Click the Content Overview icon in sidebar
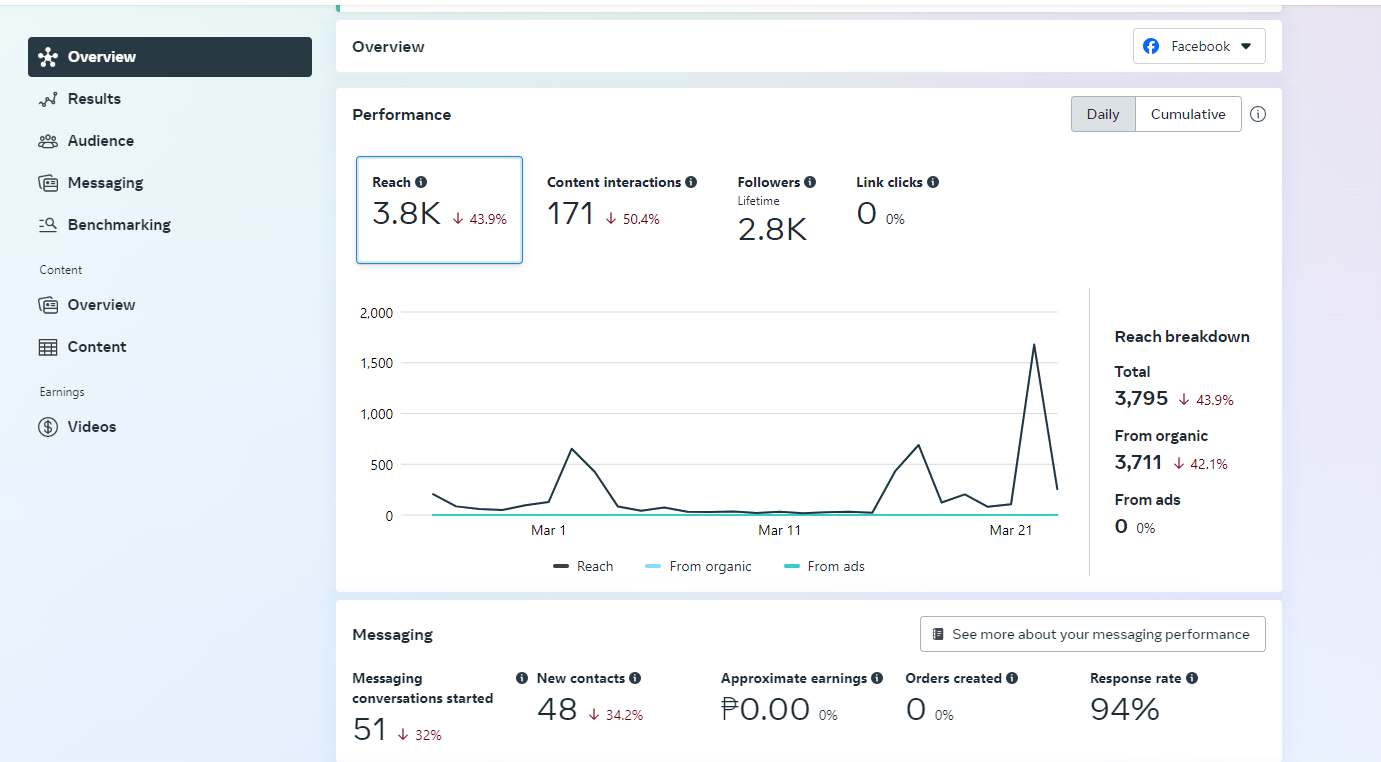The width and height of the screenshot is (1381, 762). point(48,305)
